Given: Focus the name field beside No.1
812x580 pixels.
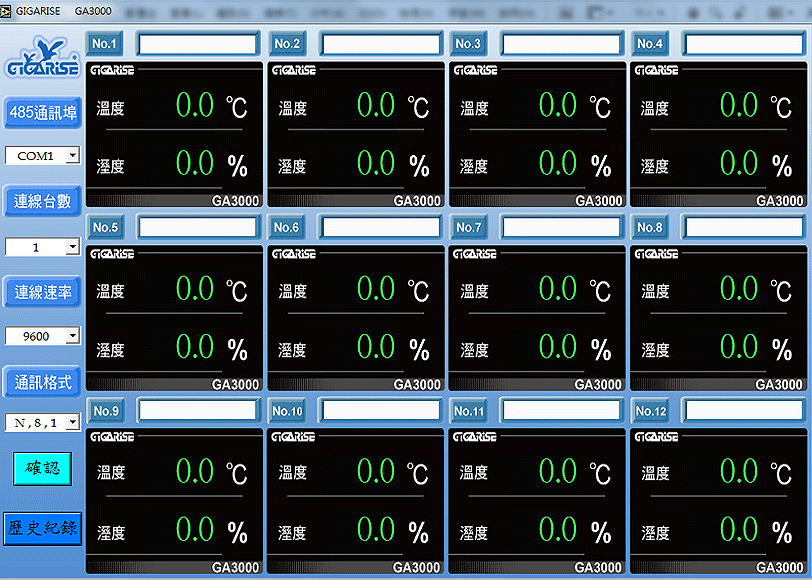Looking at the screenshot, I should pos(198,44).
